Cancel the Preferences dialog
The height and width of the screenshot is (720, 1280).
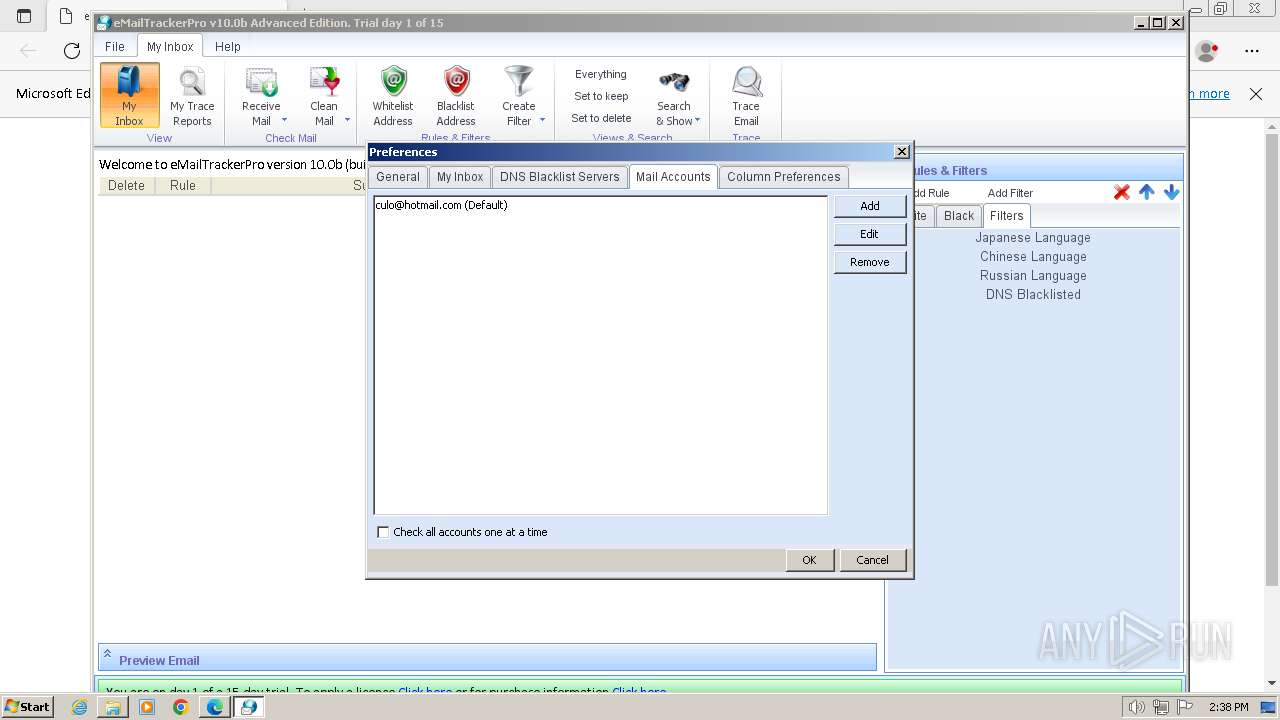(872, 560)
